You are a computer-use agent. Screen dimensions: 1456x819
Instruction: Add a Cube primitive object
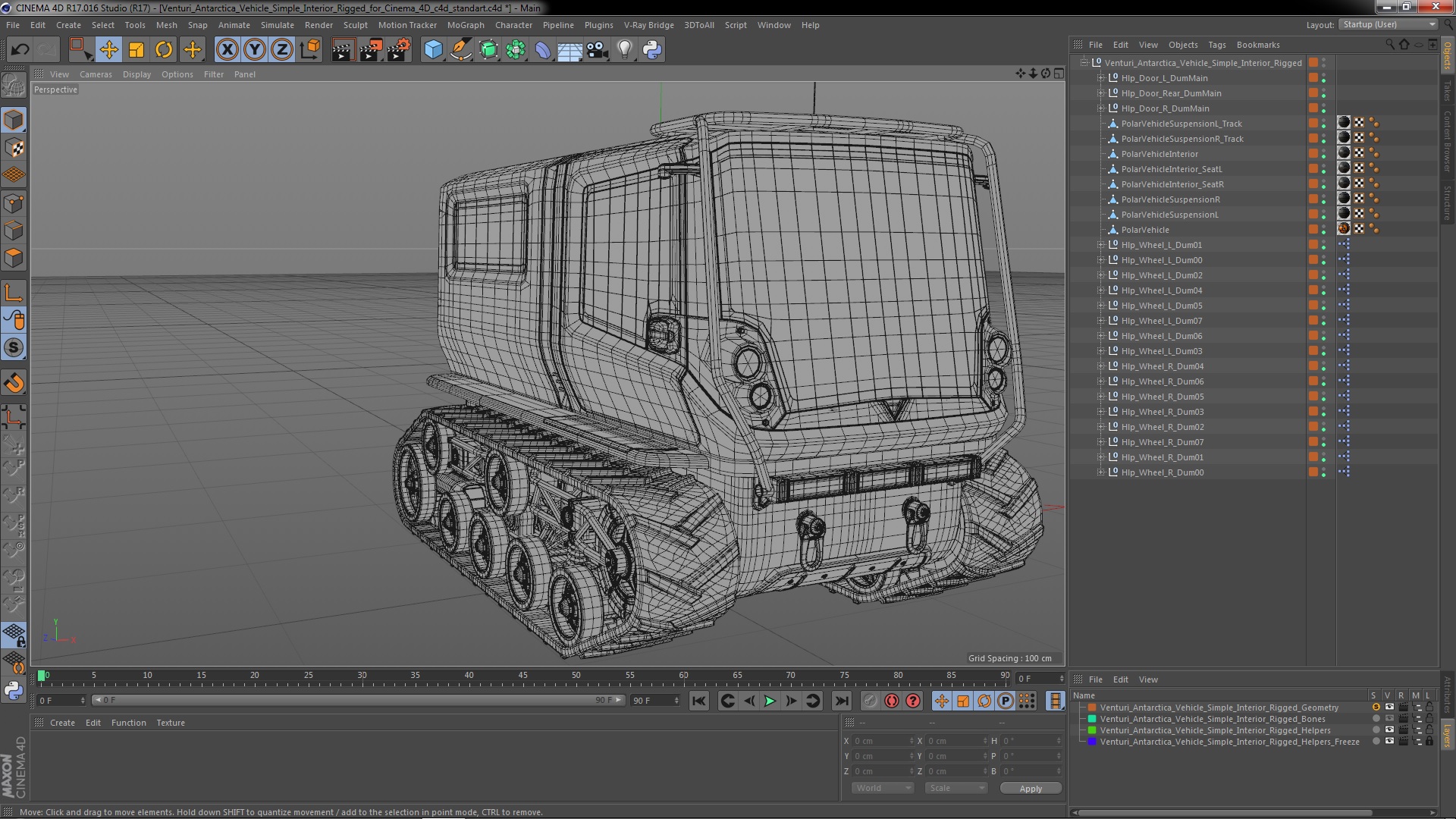coord(433,50)
